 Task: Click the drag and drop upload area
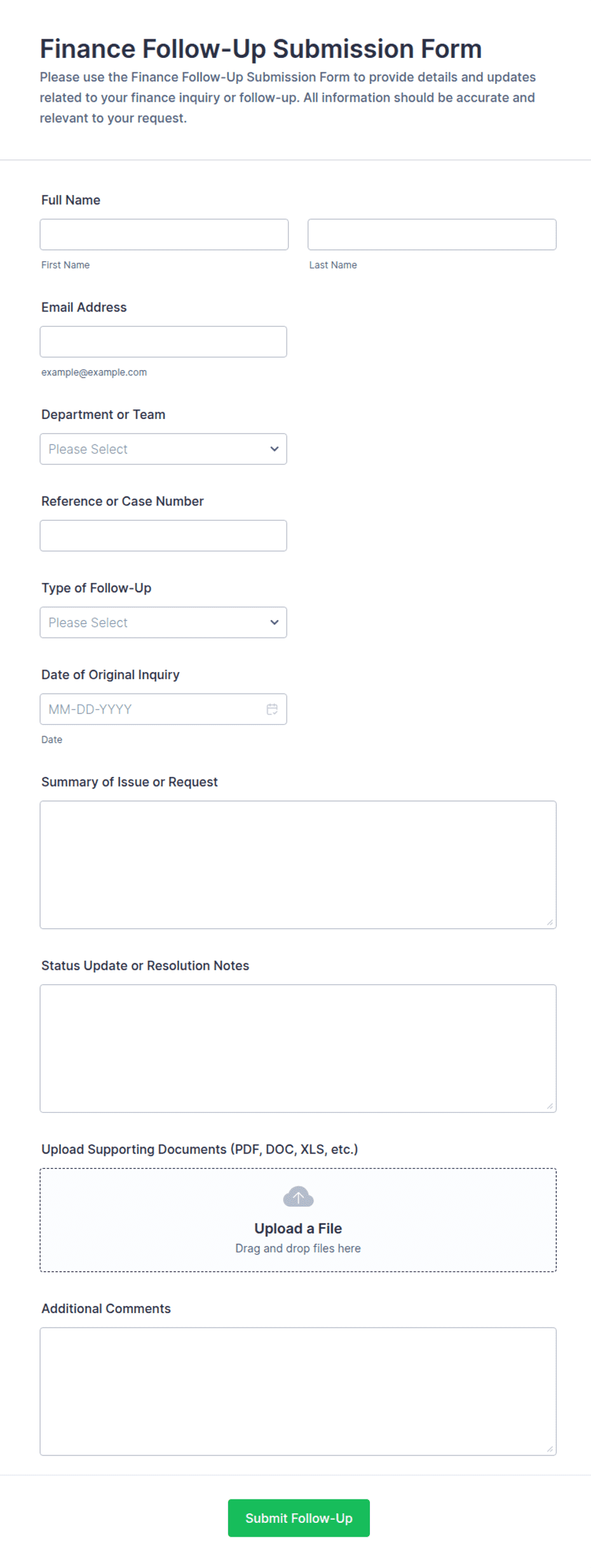(298, 1220)
